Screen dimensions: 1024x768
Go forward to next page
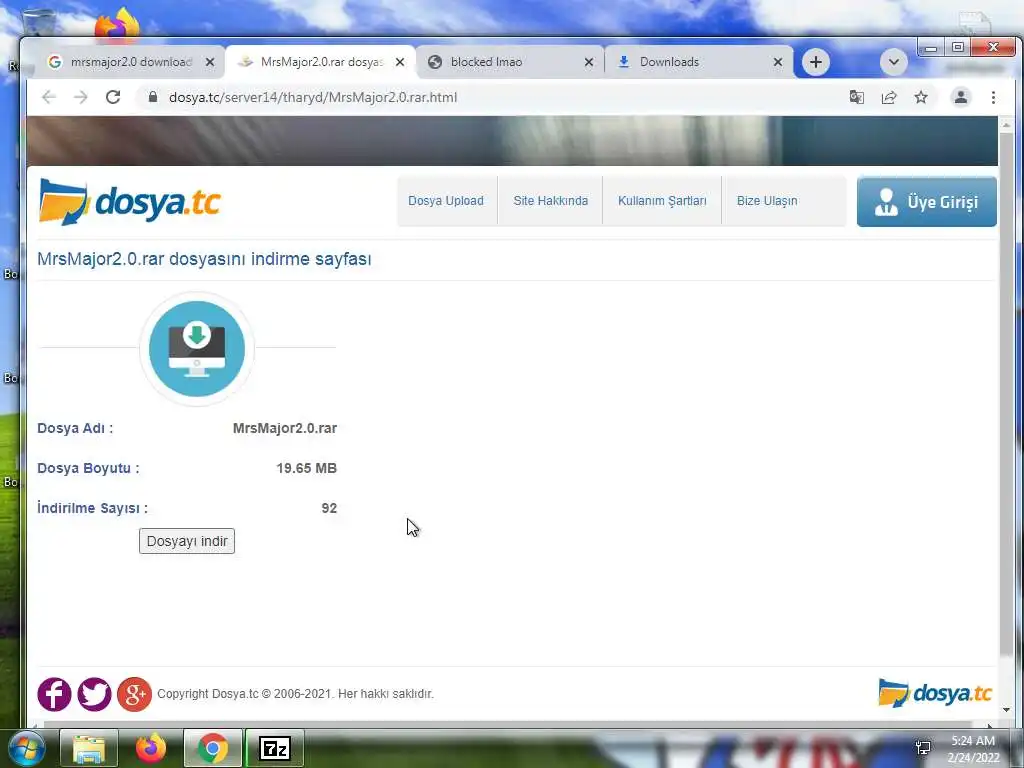coord(80,97)
